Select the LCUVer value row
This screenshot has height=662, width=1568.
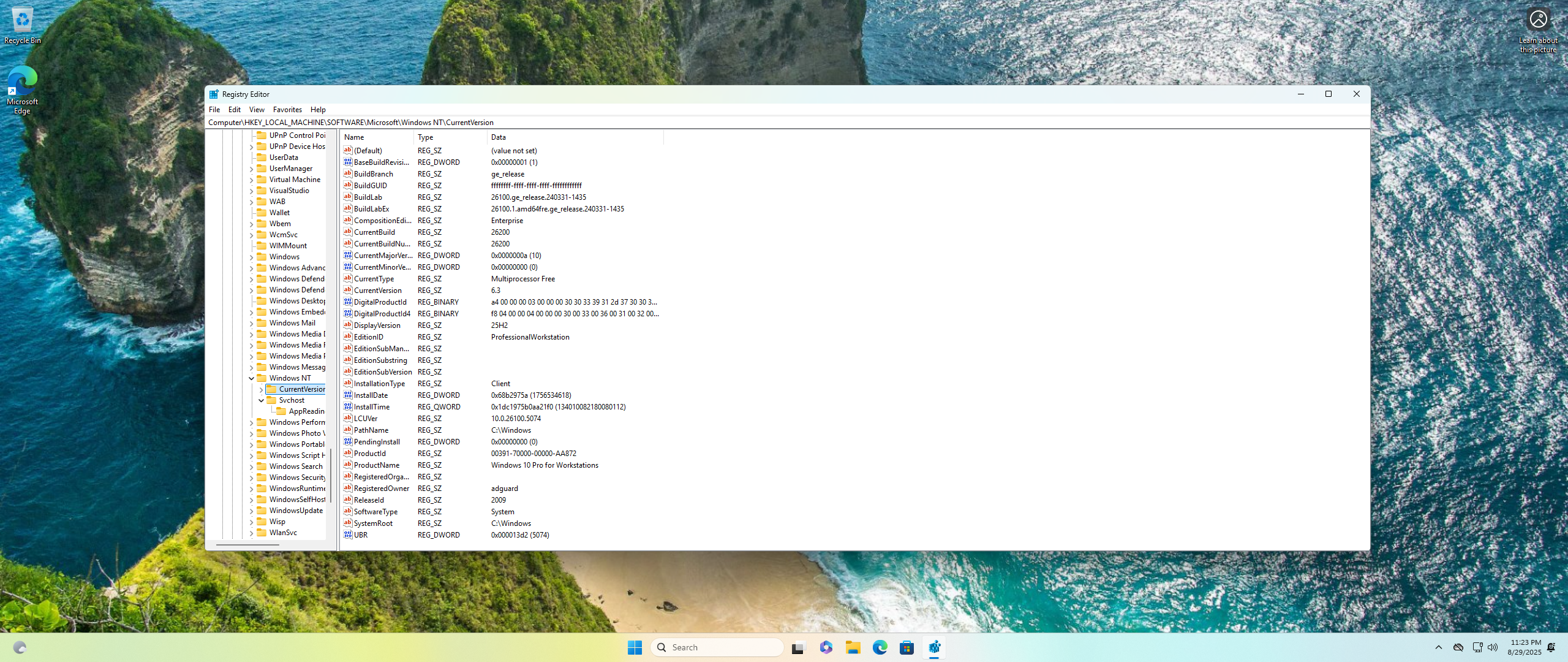point(502,419)
